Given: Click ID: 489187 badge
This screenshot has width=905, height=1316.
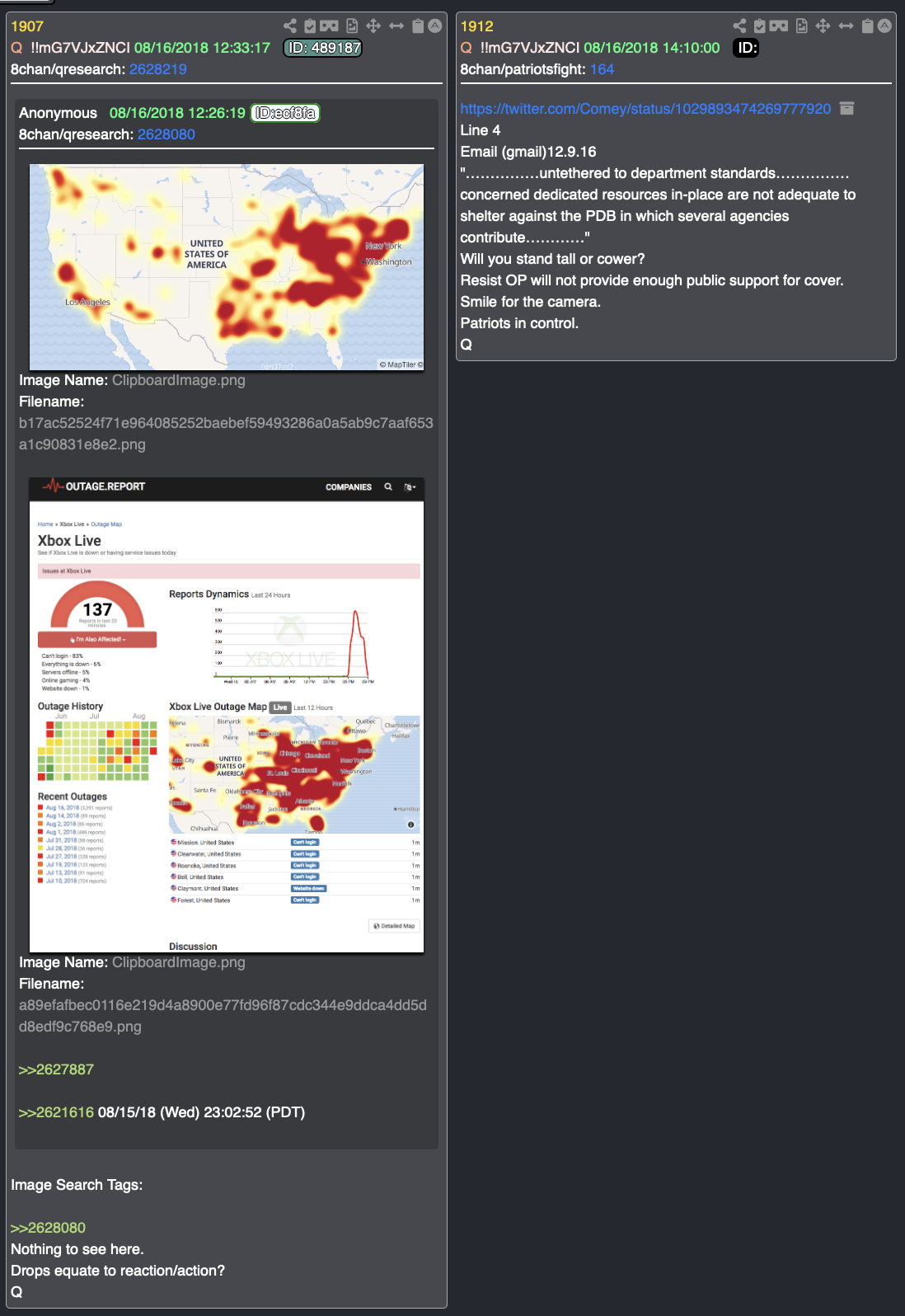Looking at the screenshot, I should point(323,48).
